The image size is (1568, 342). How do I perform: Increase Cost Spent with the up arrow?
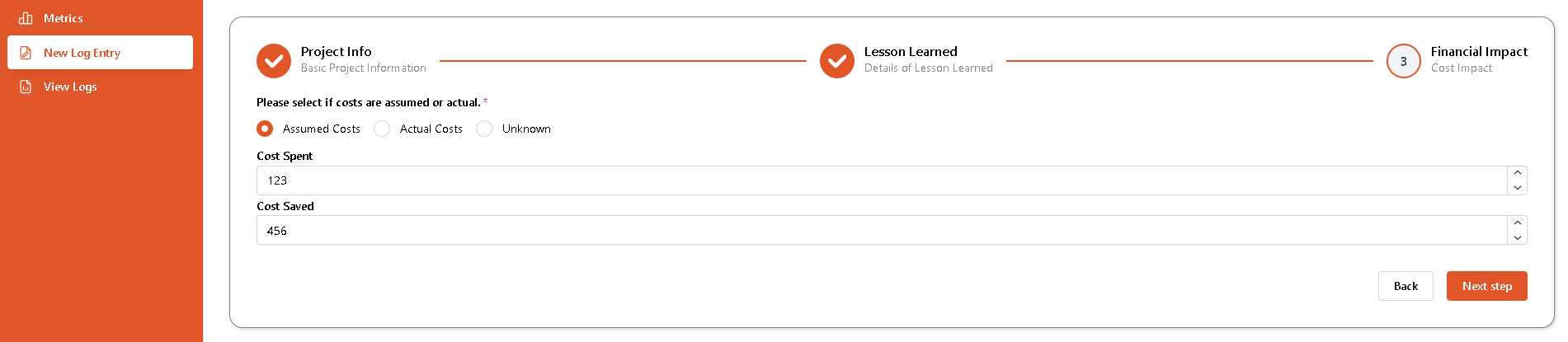click(x=1517, y=173)
